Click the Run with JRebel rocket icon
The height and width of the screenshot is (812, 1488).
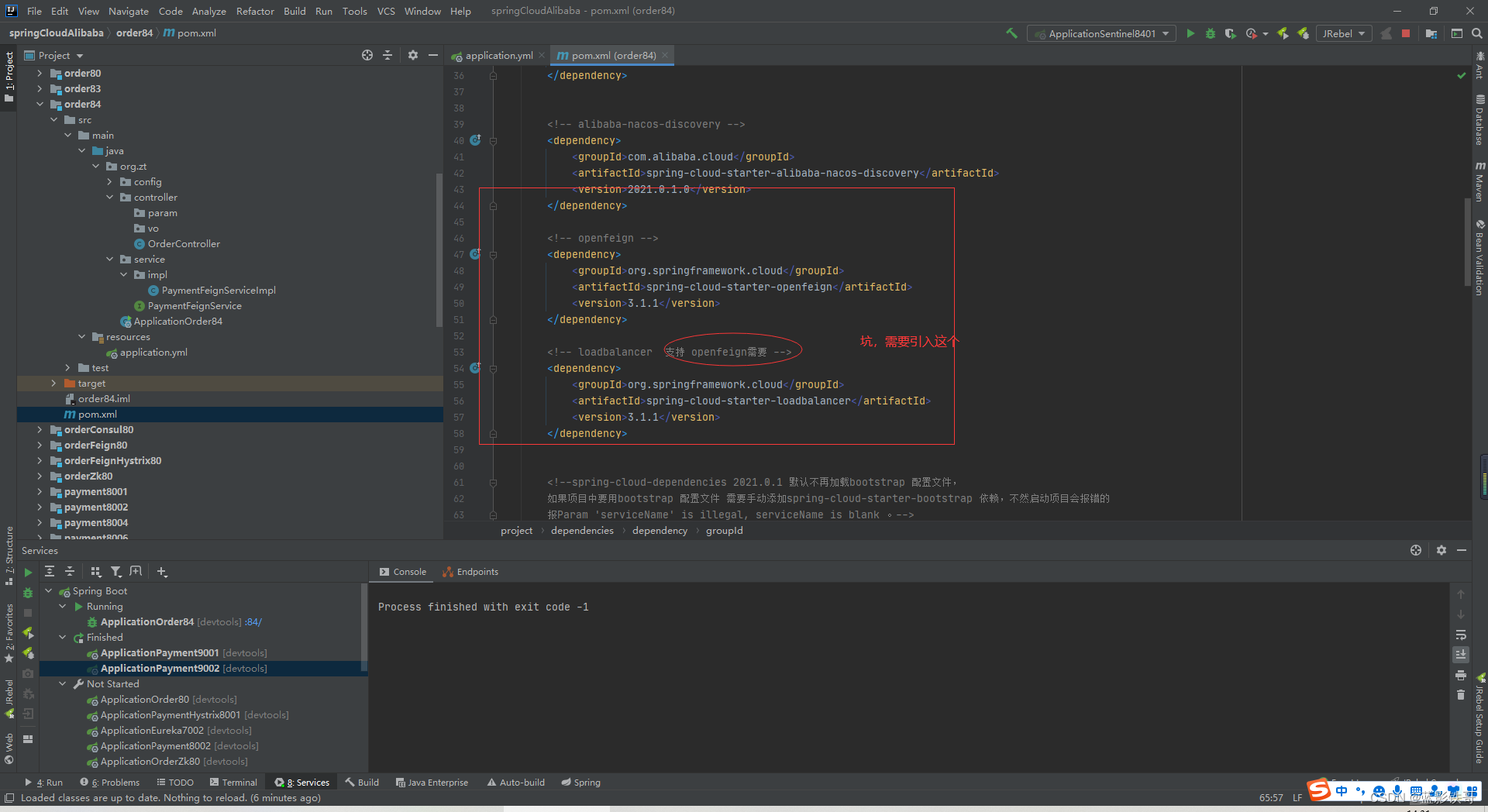[1283, 33]
